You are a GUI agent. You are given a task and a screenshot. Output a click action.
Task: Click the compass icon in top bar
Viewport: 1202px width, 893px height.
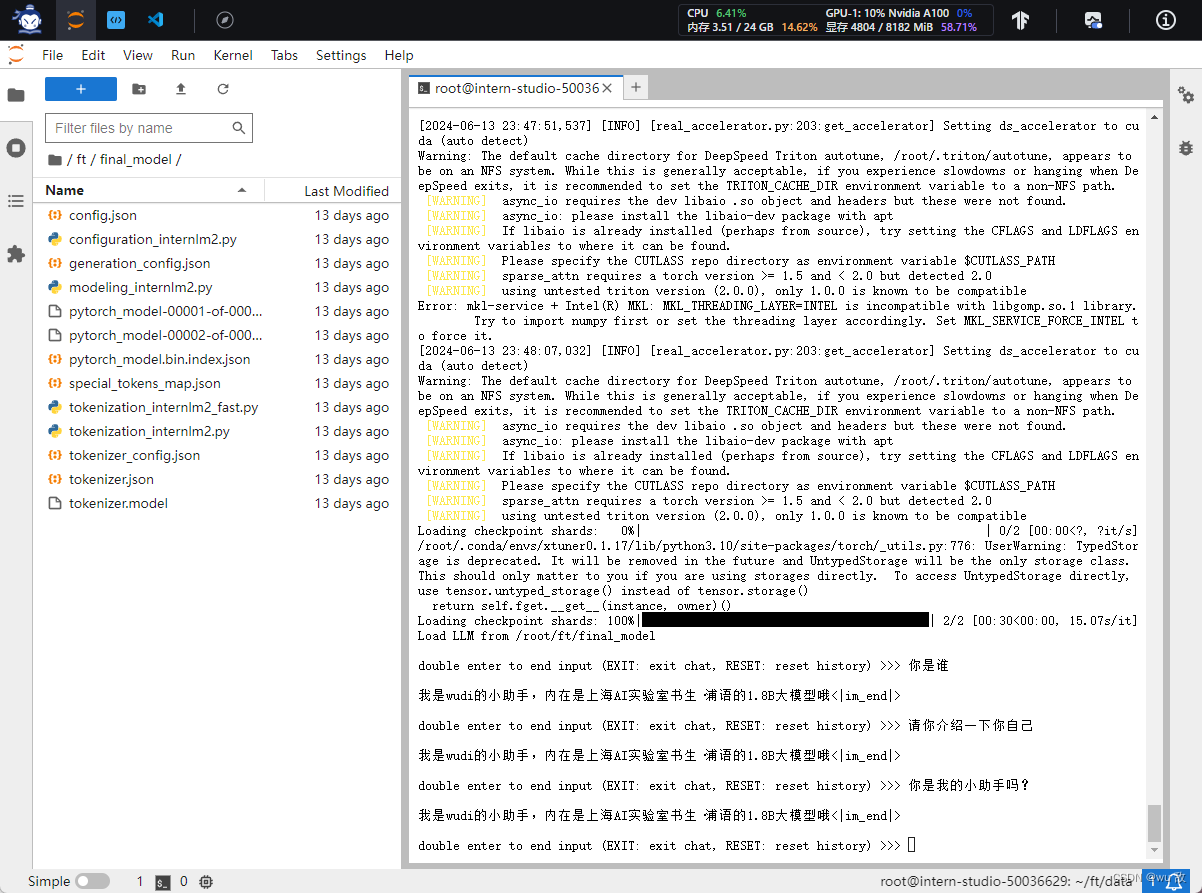[x=225, y=19]
